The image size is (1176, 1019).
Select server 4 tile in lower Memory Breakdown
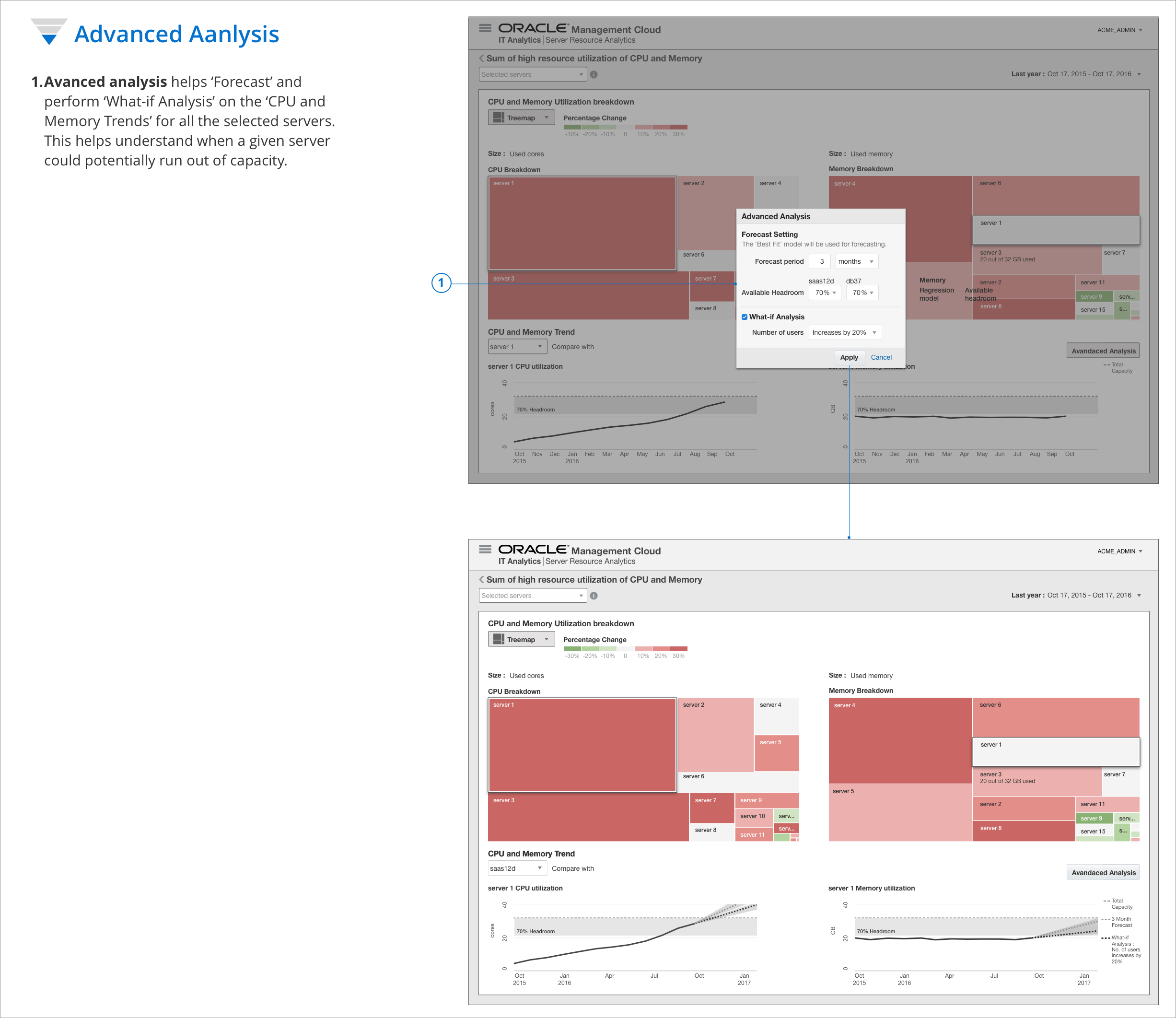(900, 741)
